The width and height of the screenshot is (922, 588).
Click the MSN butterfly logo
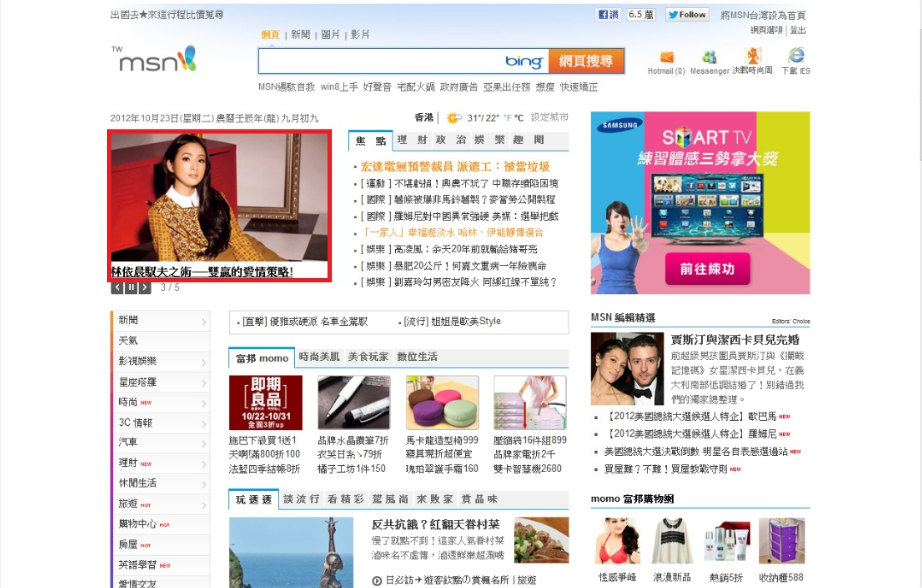[x=157, y=60]
